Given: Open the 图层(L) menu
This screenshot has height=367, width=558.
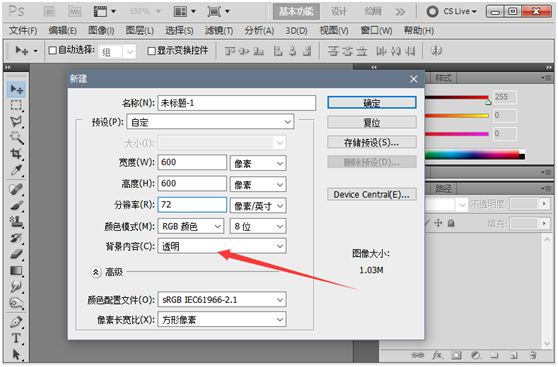Looking at the screenshot, I should [x=140, y=31].
